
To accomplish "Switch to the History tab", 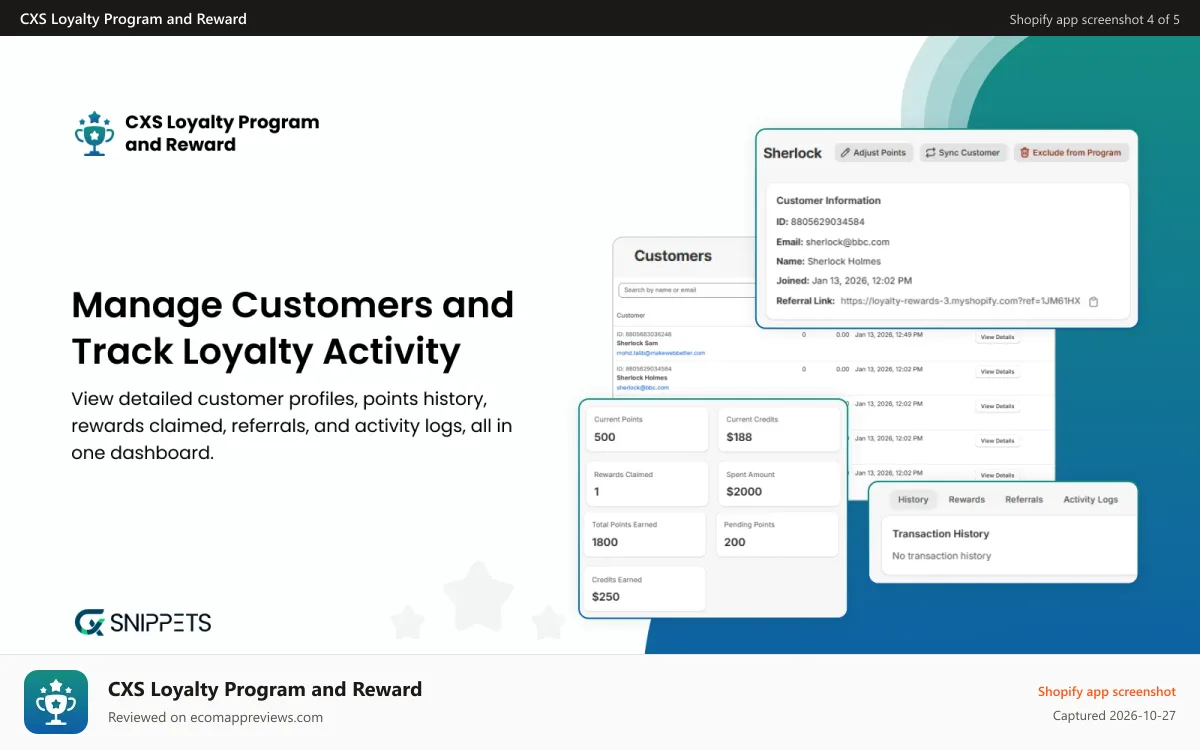I will 913,500.
